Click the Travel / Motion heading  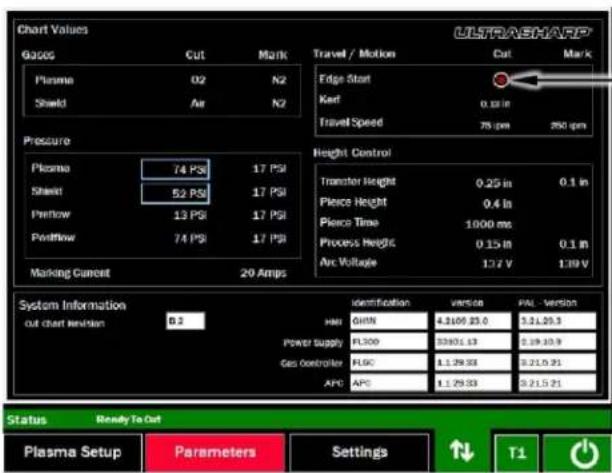[354, 54]
